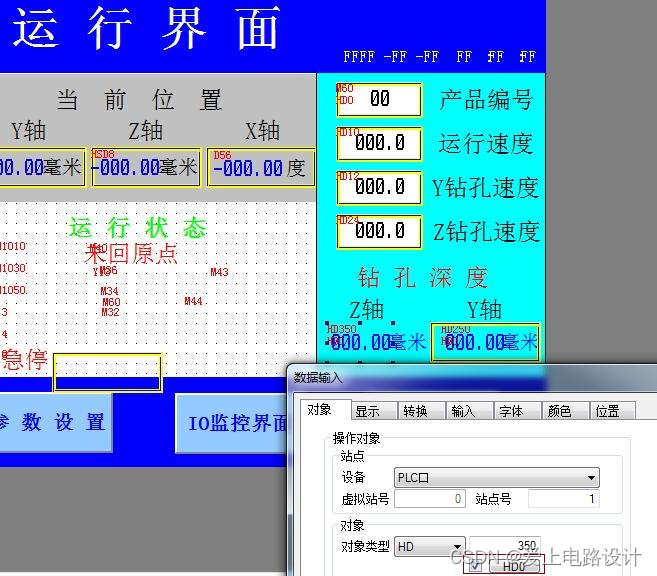
Task: Click the M32 address label
Action: click(110, 312)
